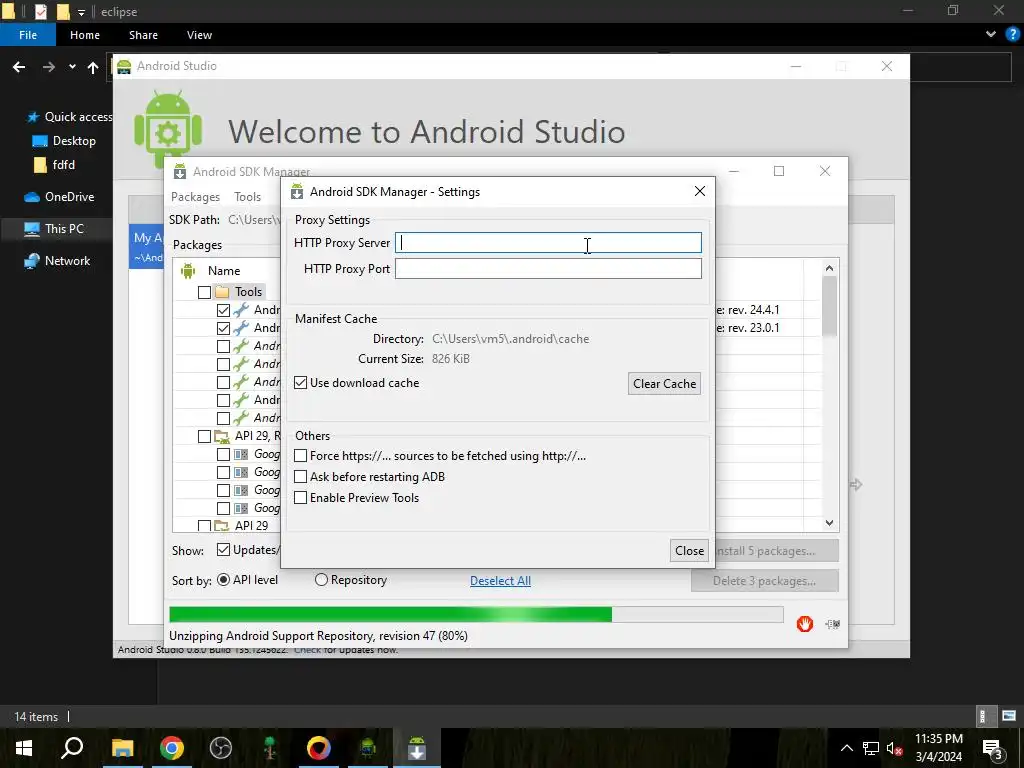The height and width of the screenshot is (768, 1024).
Task: Click the packages list scrollbar thumb
Action: 829,306
